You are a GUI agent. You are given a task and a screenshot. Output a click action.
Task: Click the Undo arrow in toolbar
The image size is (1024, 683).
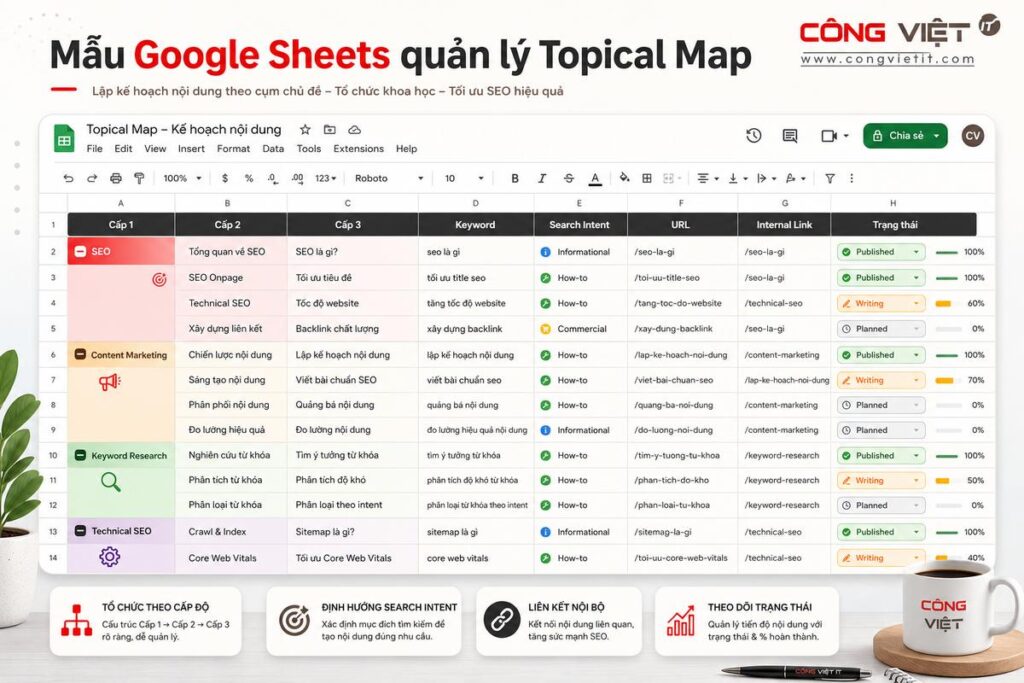pyautogui.click(x=68, y=178)
